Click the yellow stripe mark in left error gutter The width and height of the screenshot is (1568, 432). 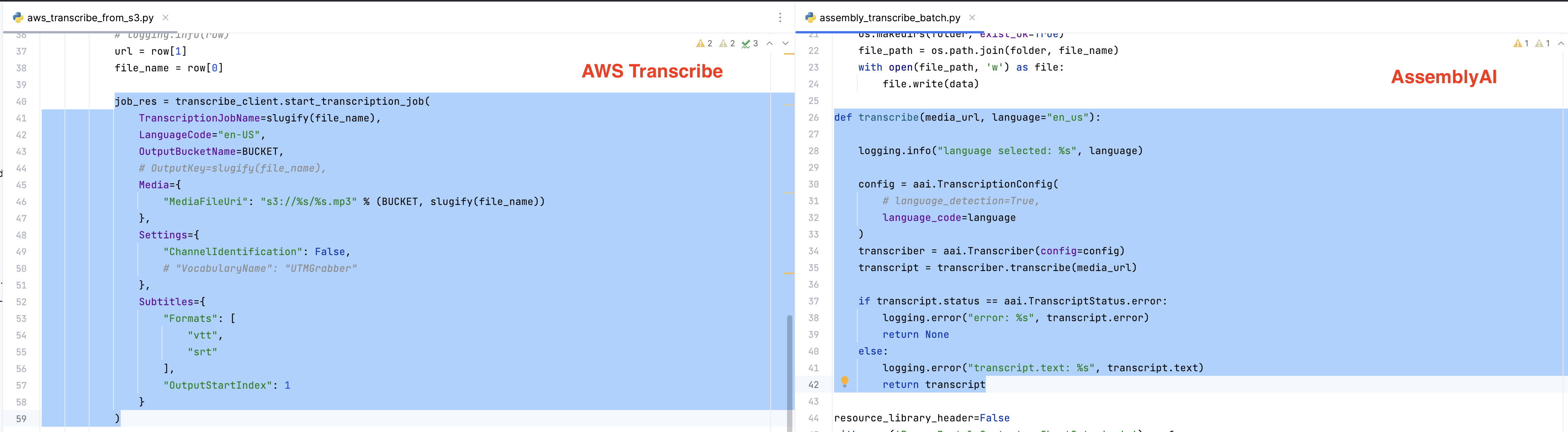tap(789, 54)
